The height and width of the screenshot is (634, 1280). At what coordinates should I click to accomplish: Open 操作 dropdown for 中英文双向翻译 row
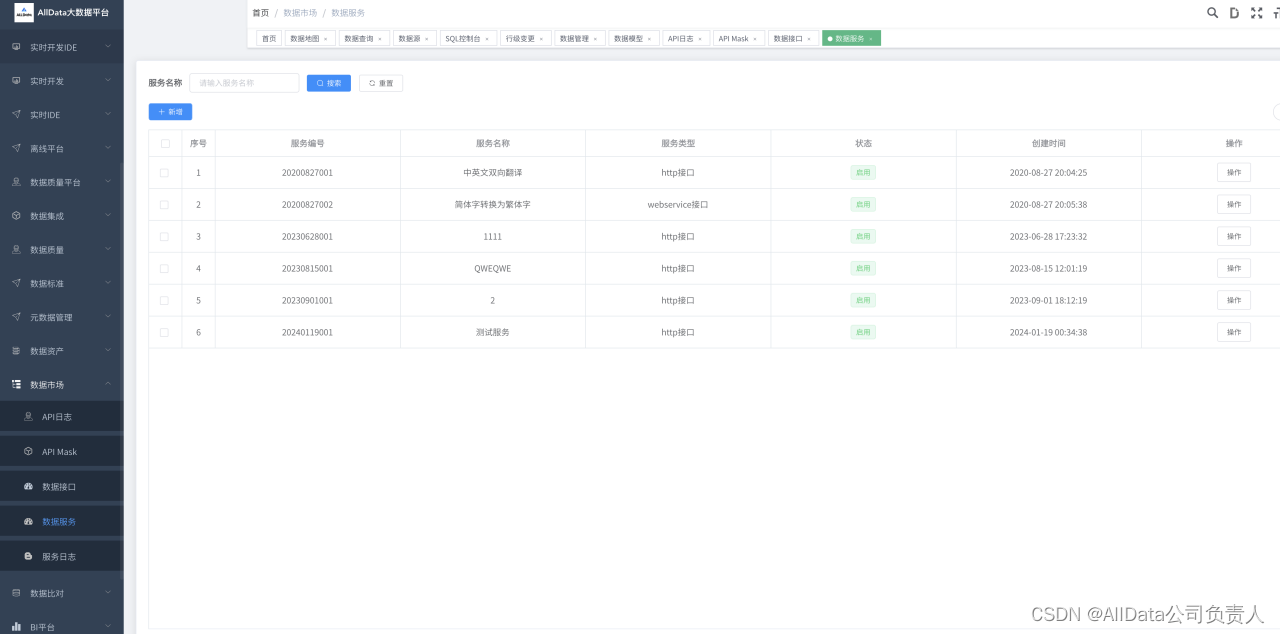pyautogui.click(x=1234, y=173)
